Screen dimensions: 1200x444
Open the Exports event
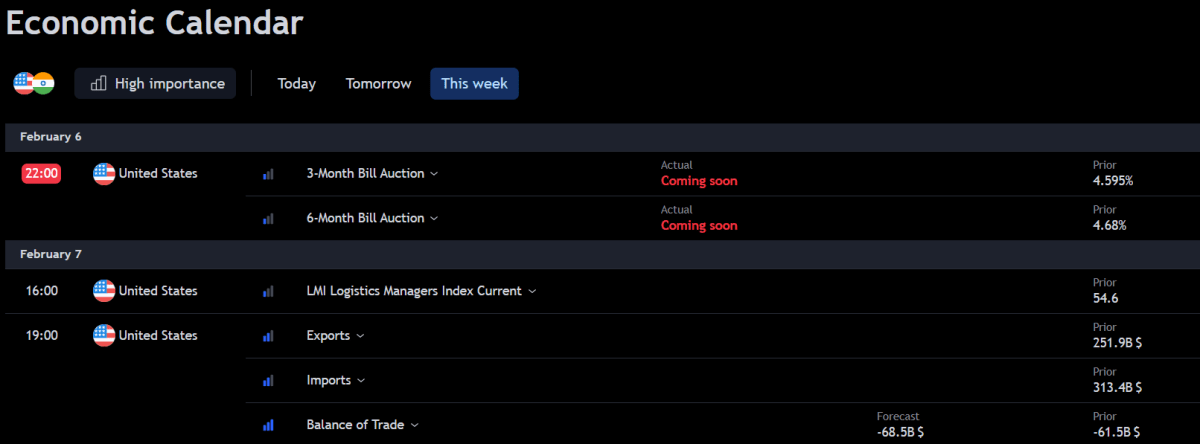[x=328, y=335]
